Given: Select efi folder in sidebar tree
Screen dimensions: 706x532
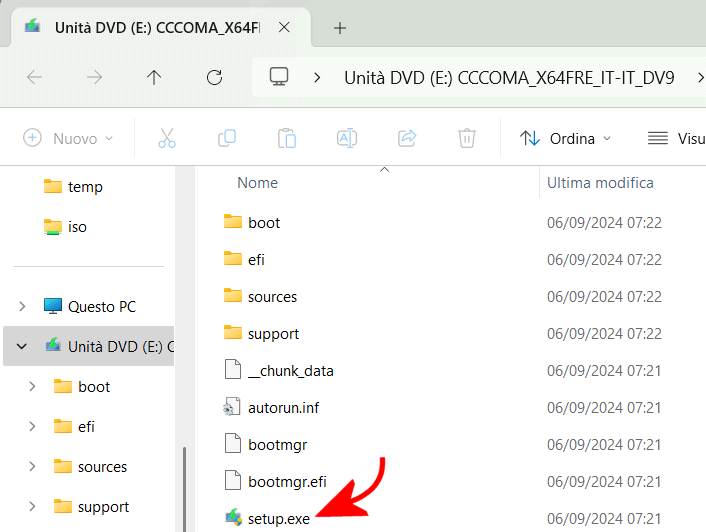Looking at the screenshot, I should pyautogui.click(x=74, y=426).
